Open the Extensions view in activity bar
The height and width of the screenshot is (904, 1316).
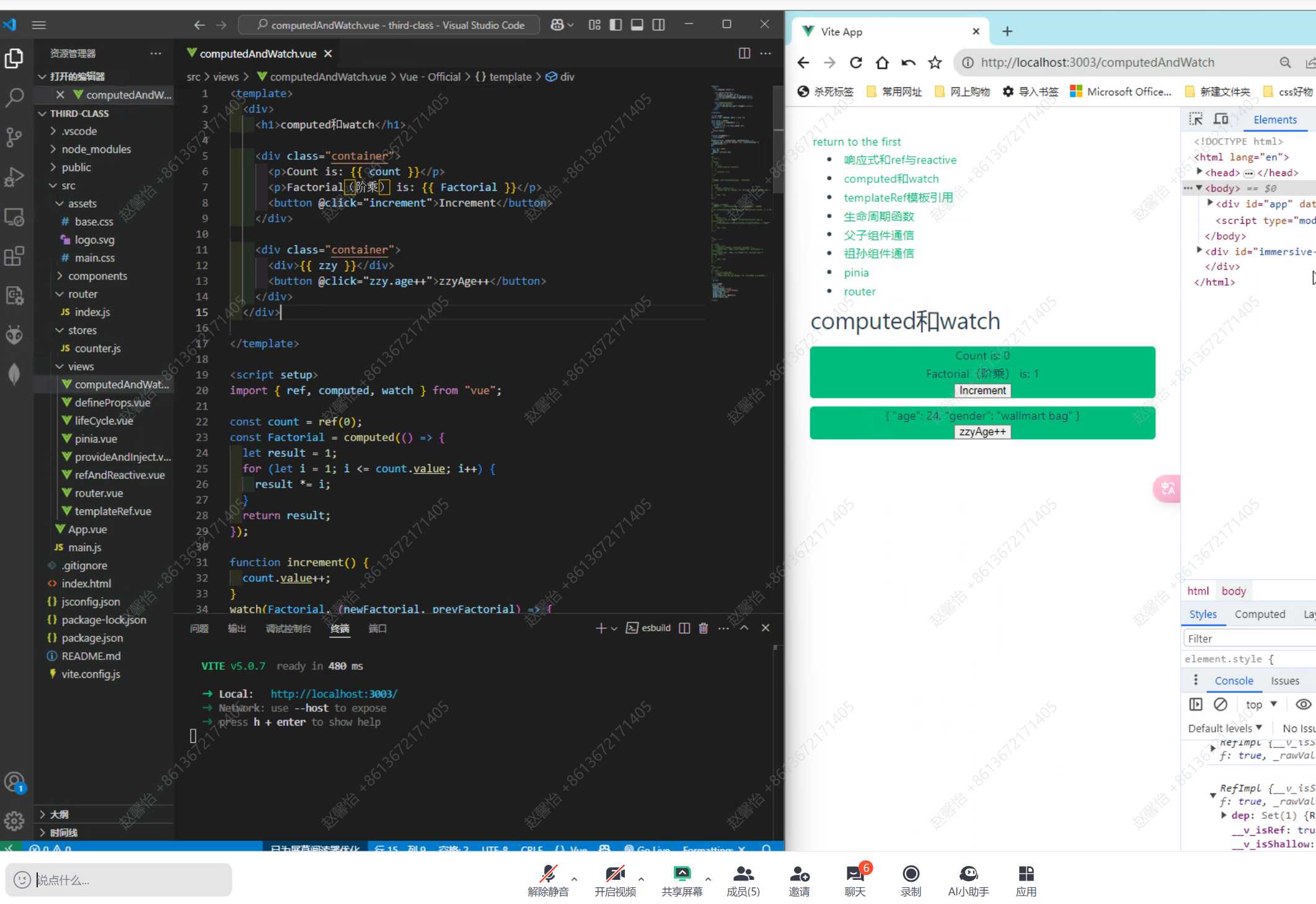pos(14,256)
